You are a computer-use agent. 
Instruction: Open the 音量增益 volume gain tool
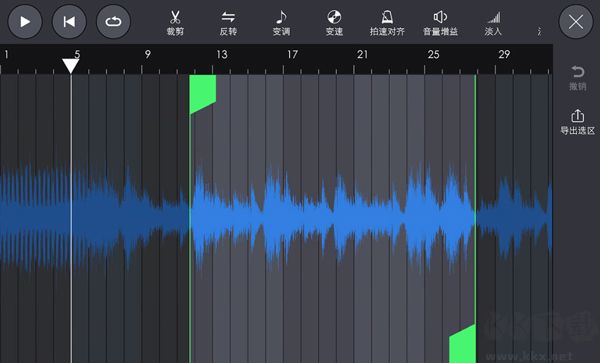pyautogui.click(x=440, y=23)
